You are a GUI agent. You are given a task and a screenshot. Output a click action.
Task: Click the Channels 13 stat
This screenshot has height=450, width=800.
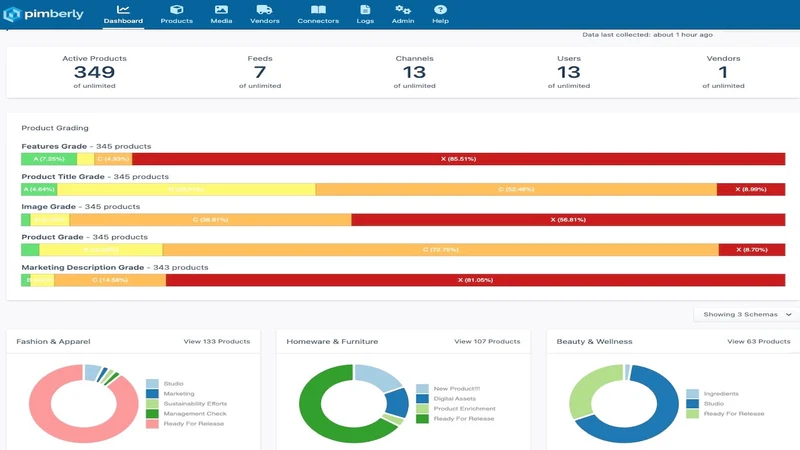tap(414, 72)
